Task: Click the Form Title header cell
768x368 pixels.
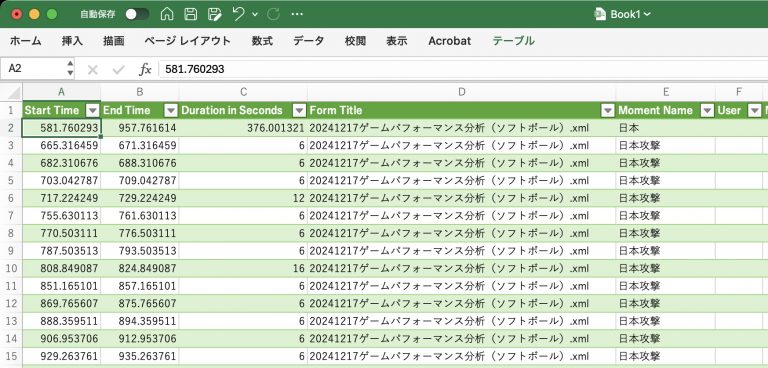Action: pyautogui.click(x=461, y=111)
